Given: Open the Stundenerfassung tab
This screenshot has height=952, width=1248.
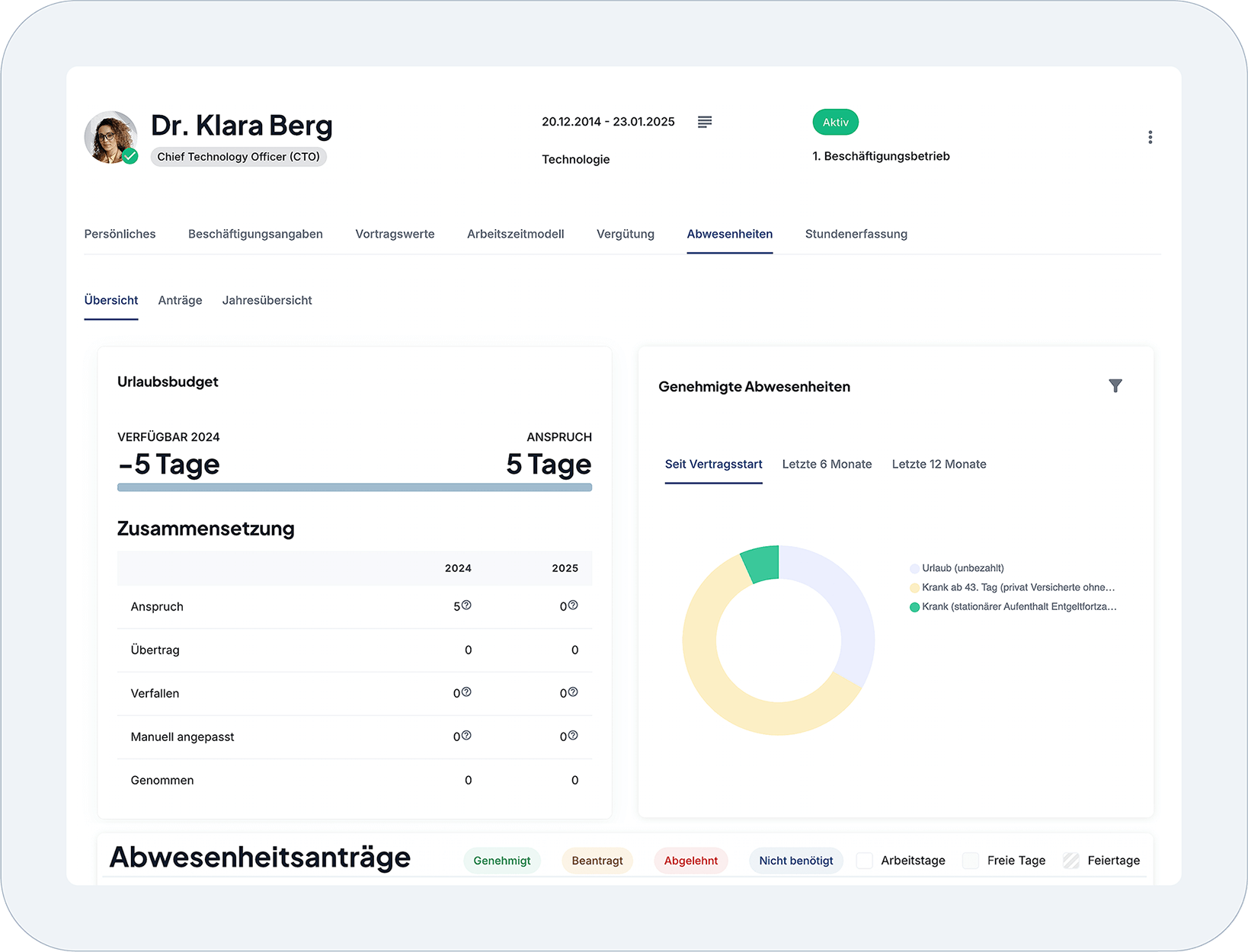Looking at the screenshot, I should (856, 234).
